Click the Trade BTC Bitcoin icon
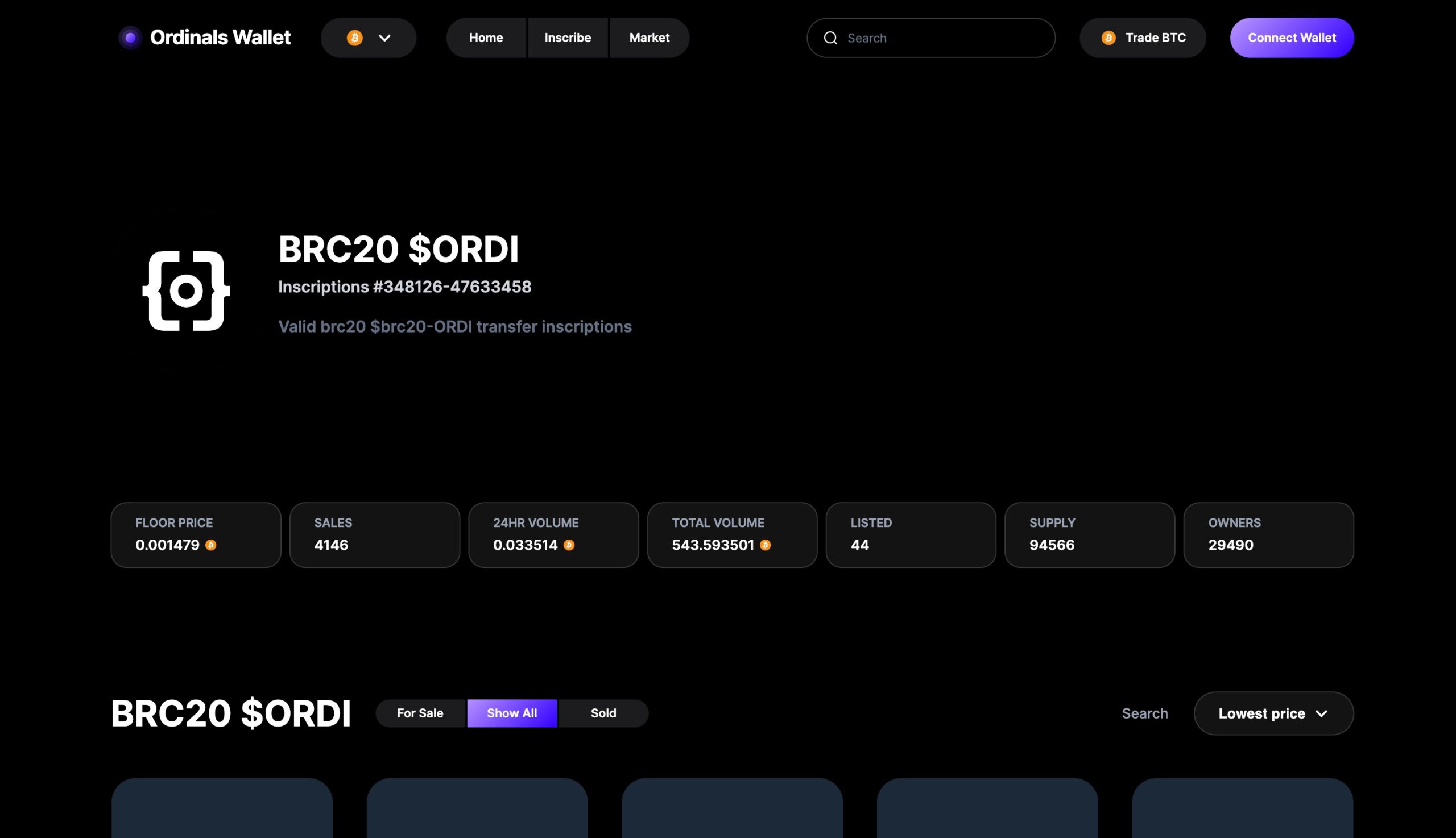1456x838 pixels. pos(1107,37)
